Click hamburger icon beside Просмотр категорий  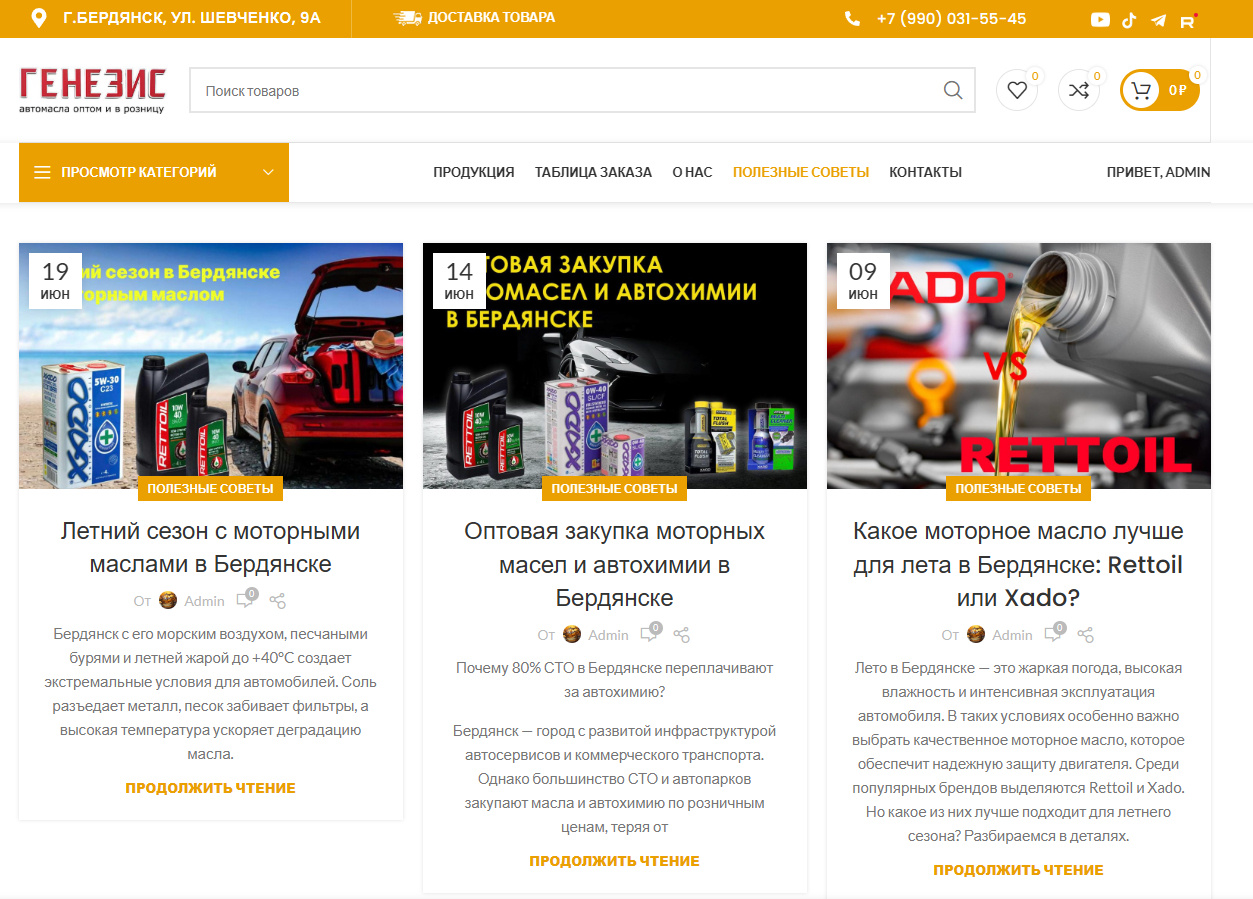[42, 172]
